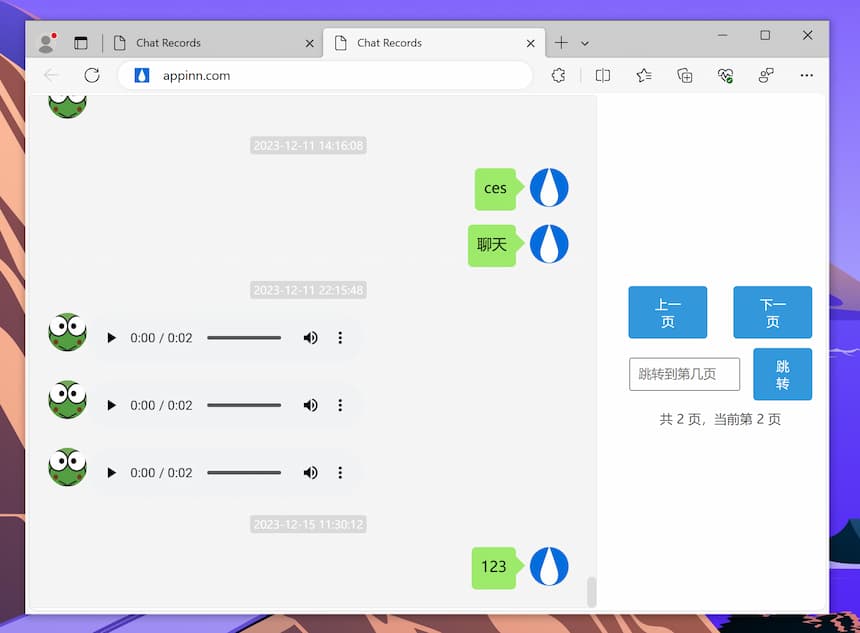
Task: Open a new browser tab
Action: coord(561,43)
